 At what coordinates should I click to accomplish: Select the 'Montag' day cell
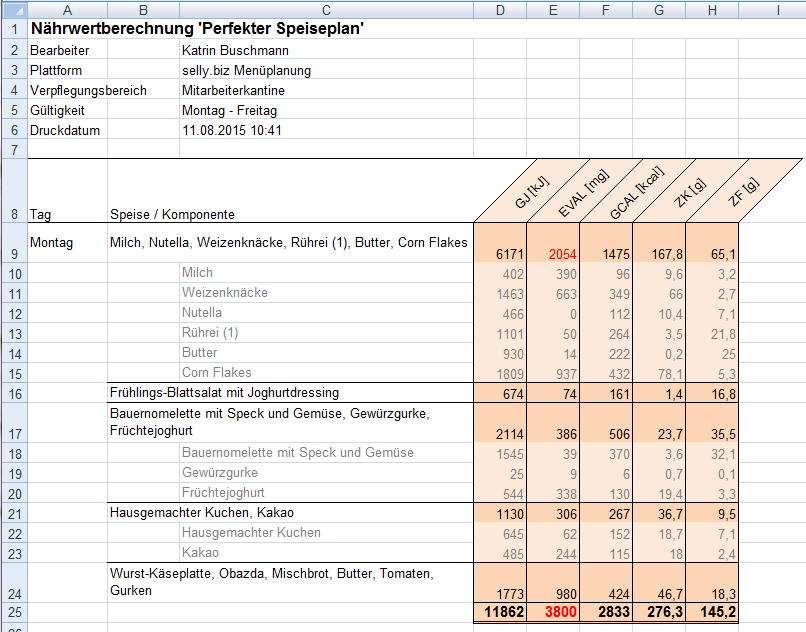click(x=51, y=243)
